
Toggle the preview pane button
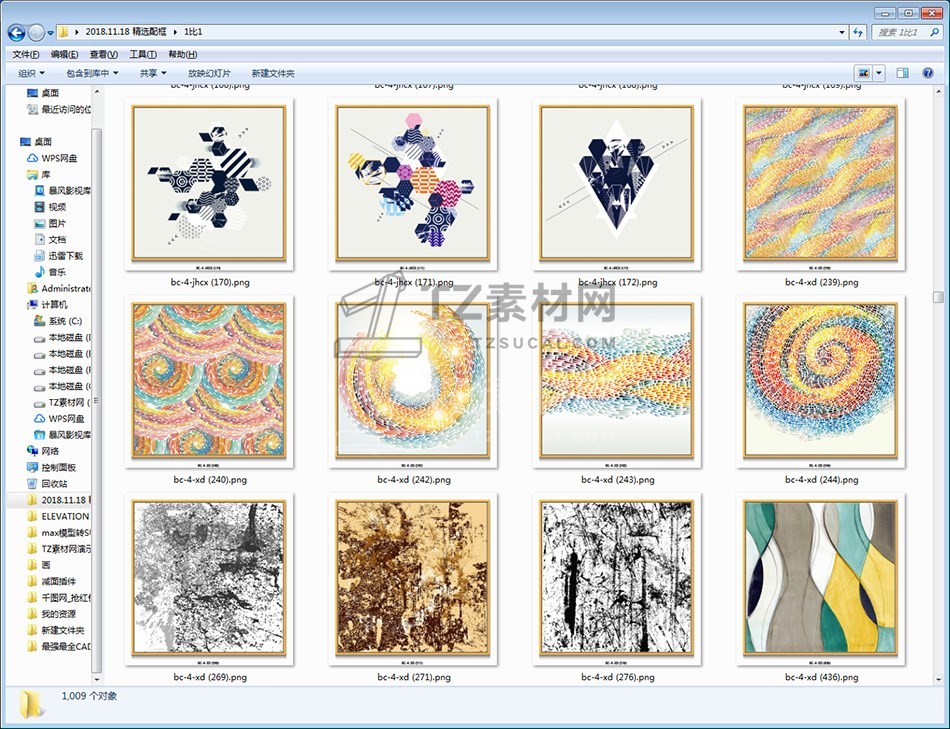pyautogui.click(x=902, y=73)
